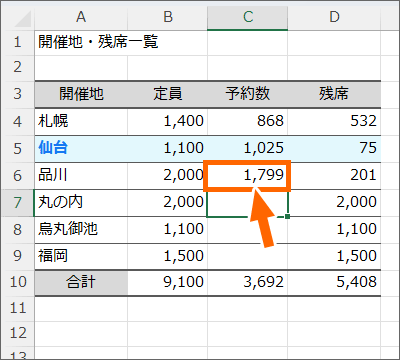Select column C header
The height and width of the screenshot is (360, 400).
247,17
